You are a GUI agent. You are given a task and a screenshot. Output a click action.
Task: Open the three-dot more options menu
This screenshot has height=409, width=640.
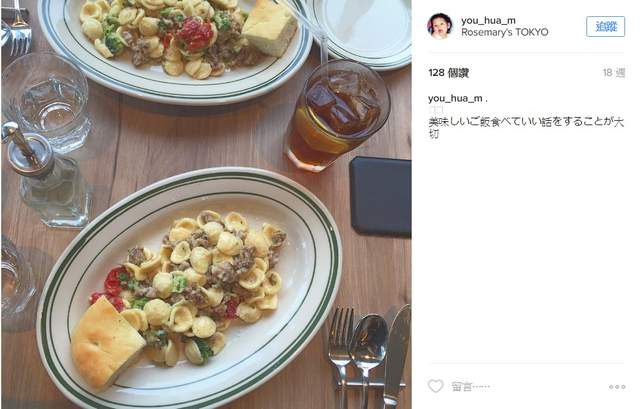click(617, 387)
